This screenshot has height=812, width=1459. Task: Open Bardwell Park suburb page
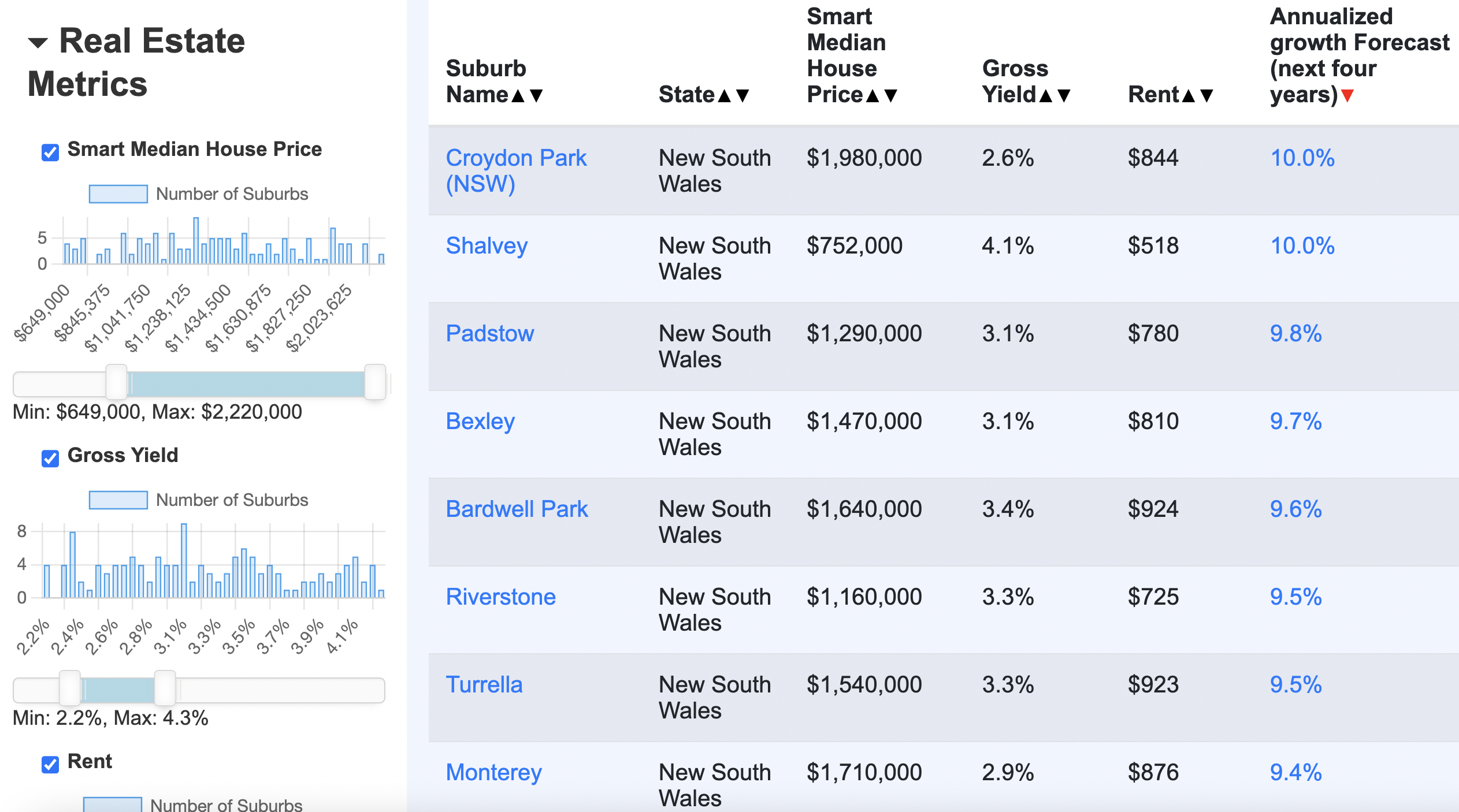[x=517, y=509]
